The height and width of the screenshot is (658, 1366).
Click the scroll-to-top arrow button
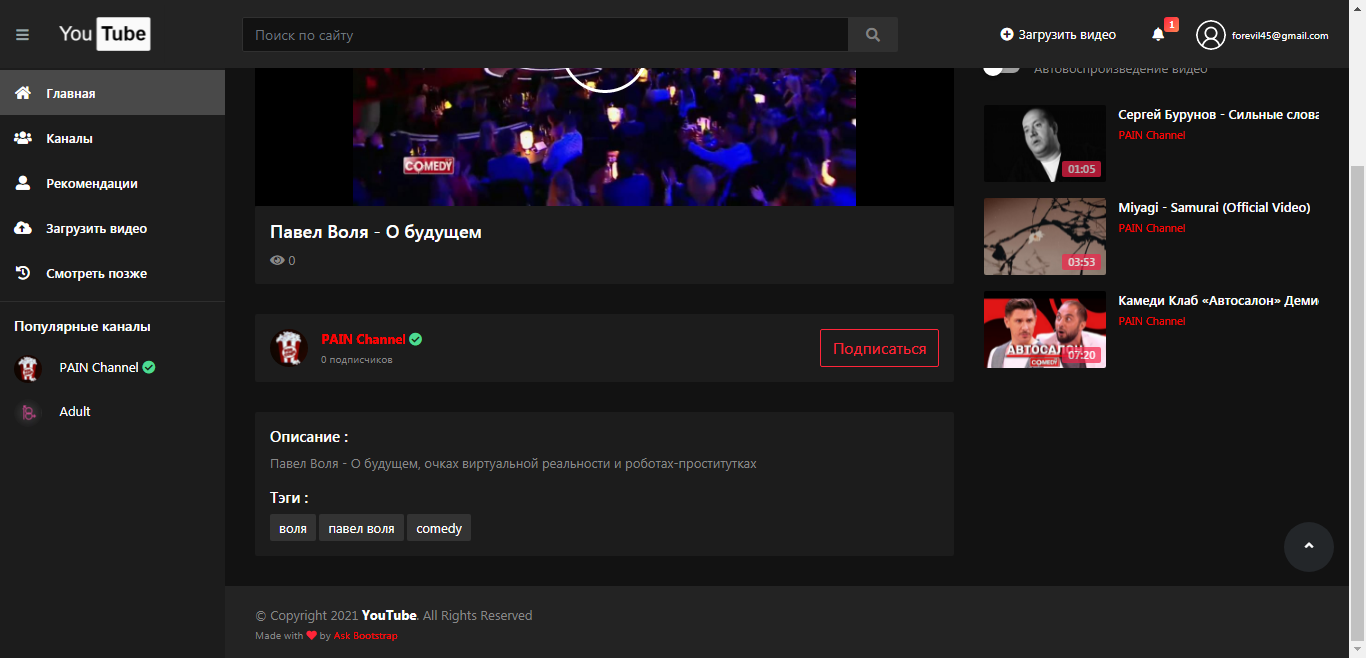1309,547
